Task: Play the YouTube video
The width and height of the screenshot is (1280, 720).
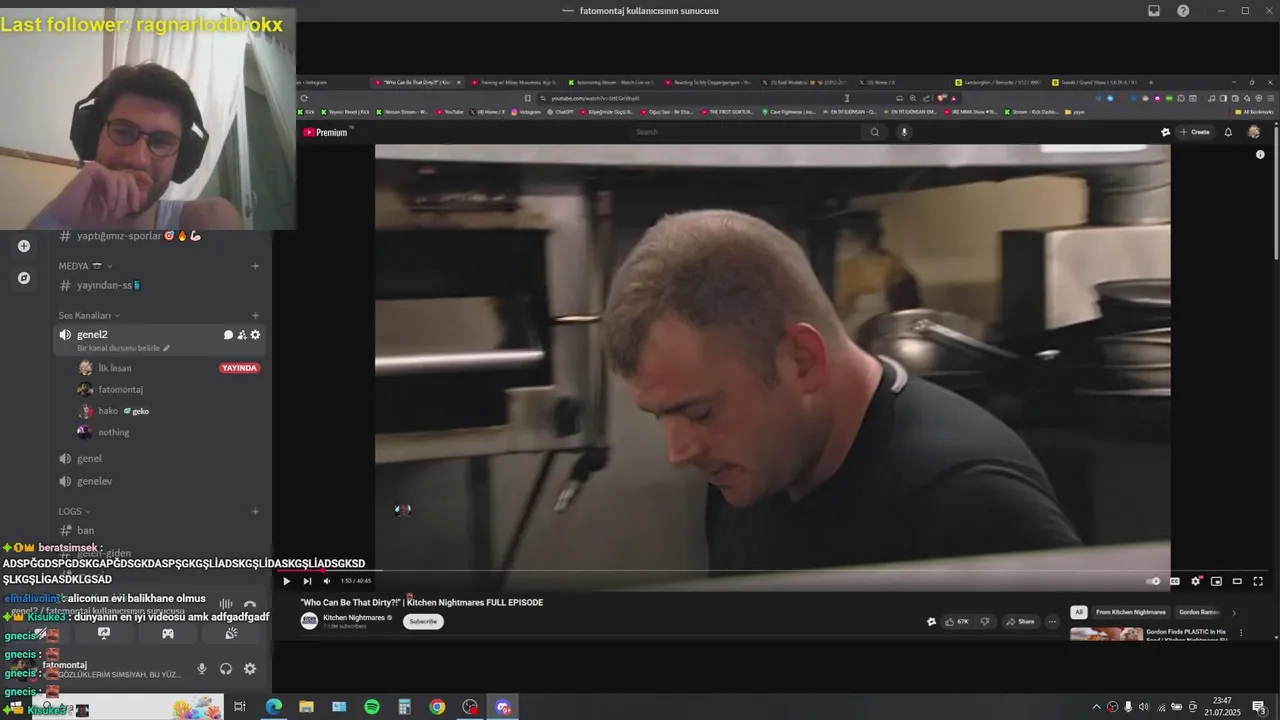Action: [286, 581]
